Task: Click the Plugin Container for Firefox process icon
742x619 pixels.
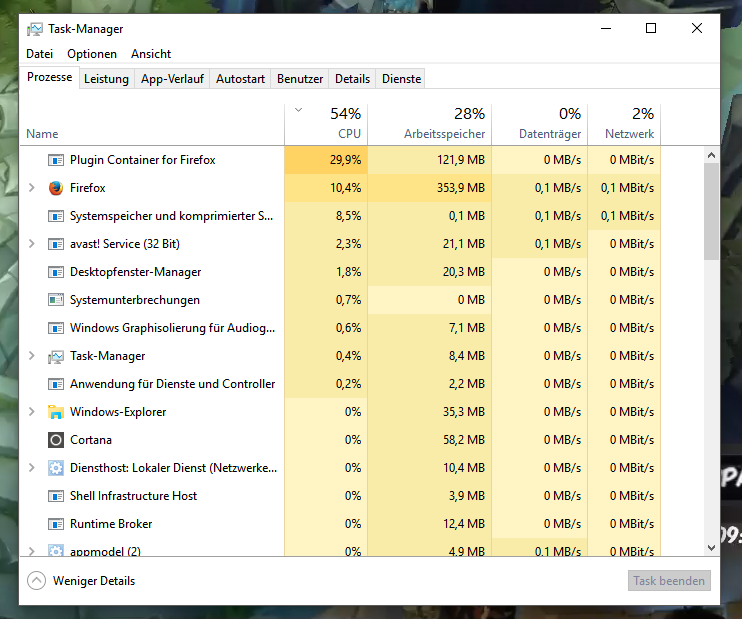Action: click(x=56, y=160)
